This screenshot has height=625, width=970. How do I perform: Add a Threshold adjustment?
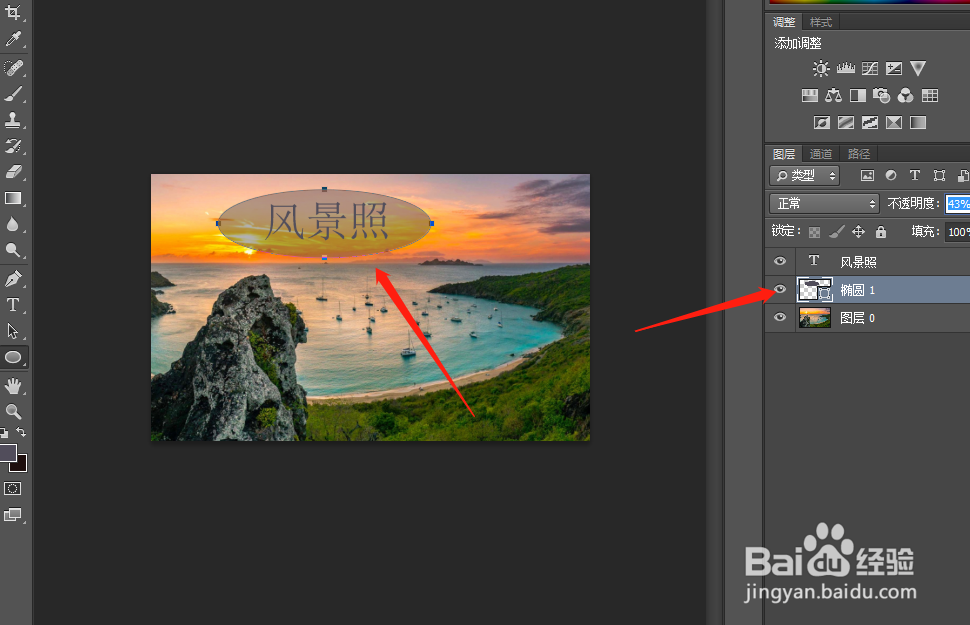870,123
